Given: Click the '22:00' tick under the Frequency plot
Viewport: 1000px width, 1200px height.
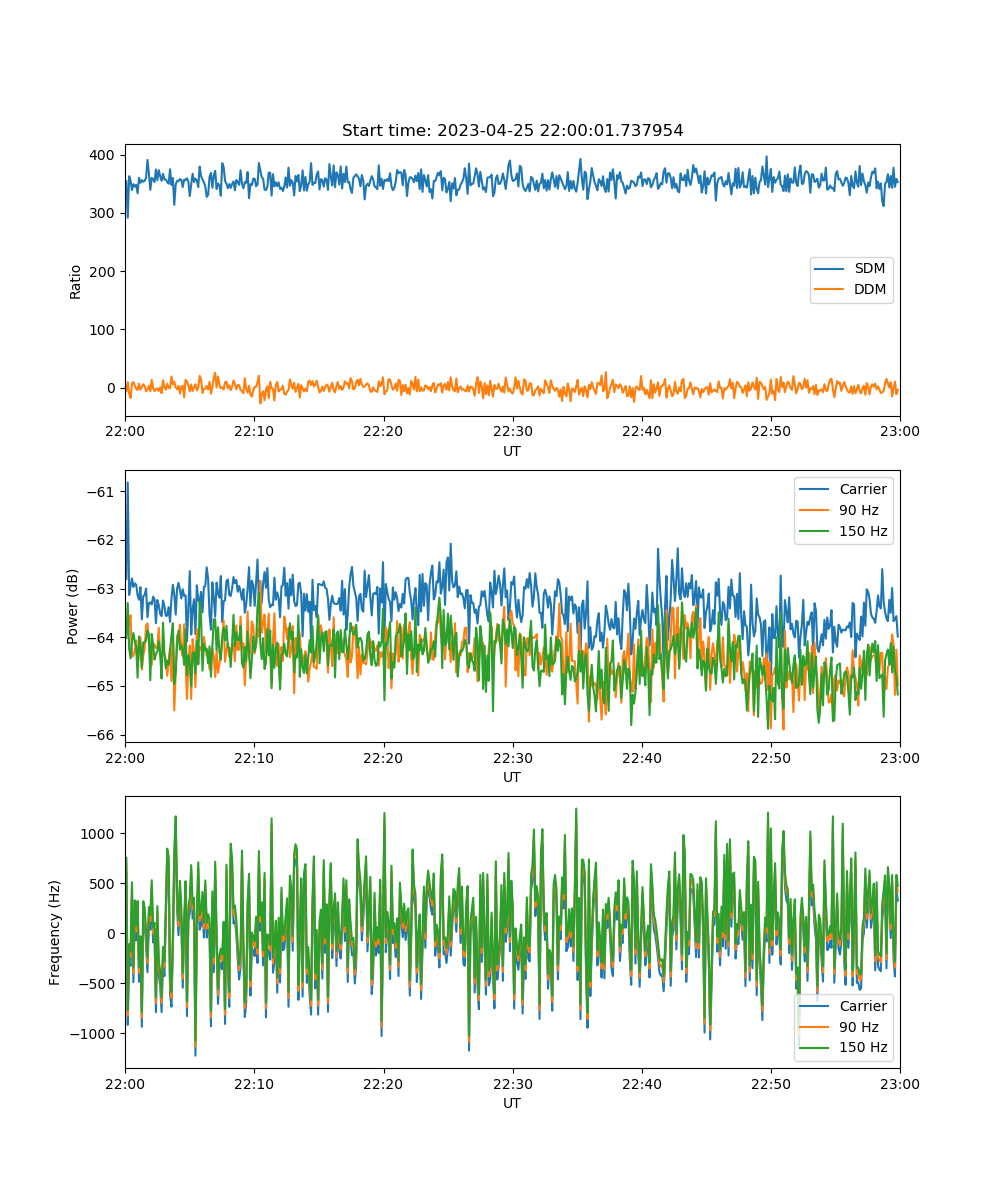Looking at the screenshot, I should [125, 1083].
